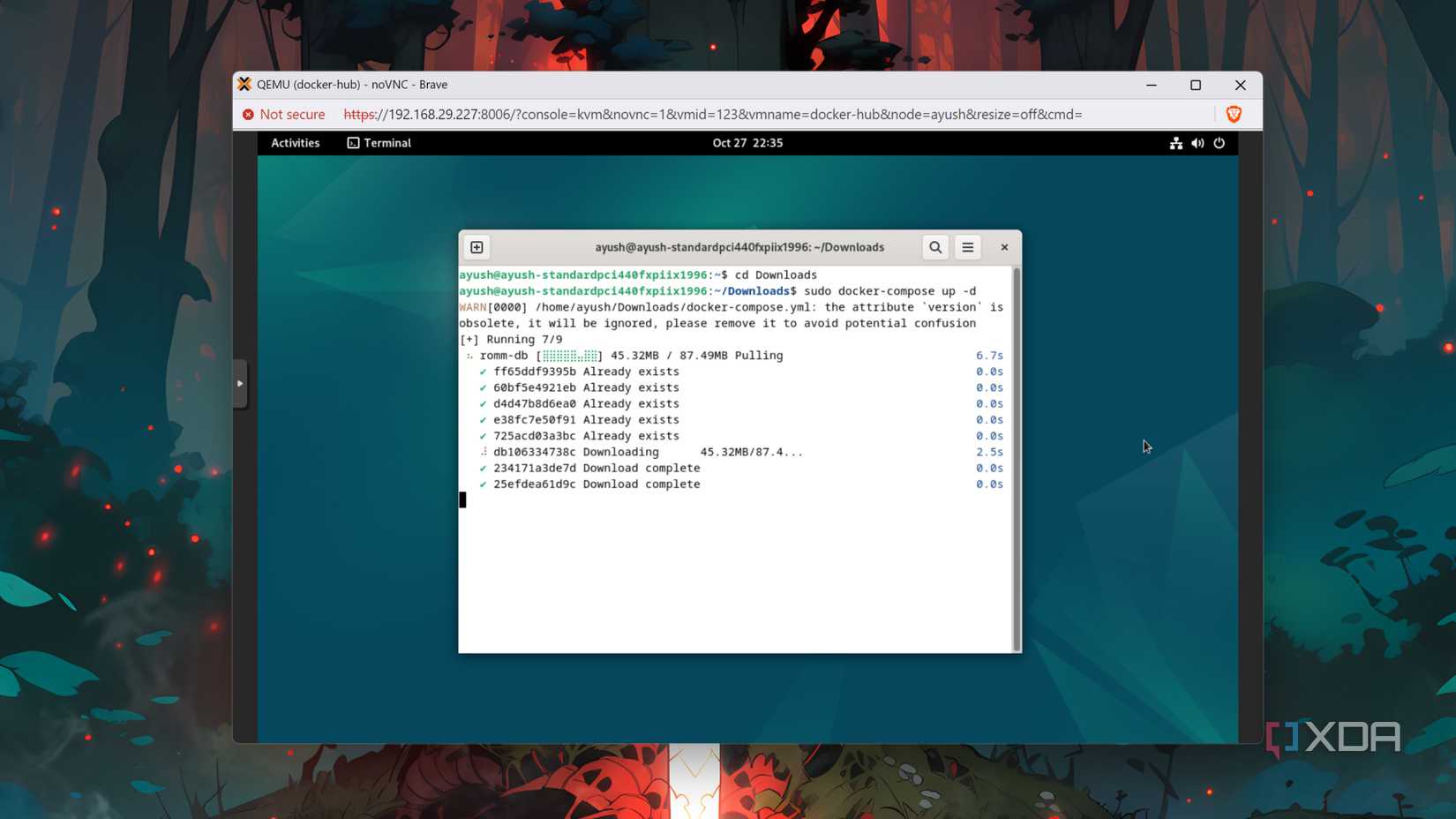Viewport: 1456px width, 819px height.
Task: Expand the noVNC side control panel
Action: [x=240, y=383]
